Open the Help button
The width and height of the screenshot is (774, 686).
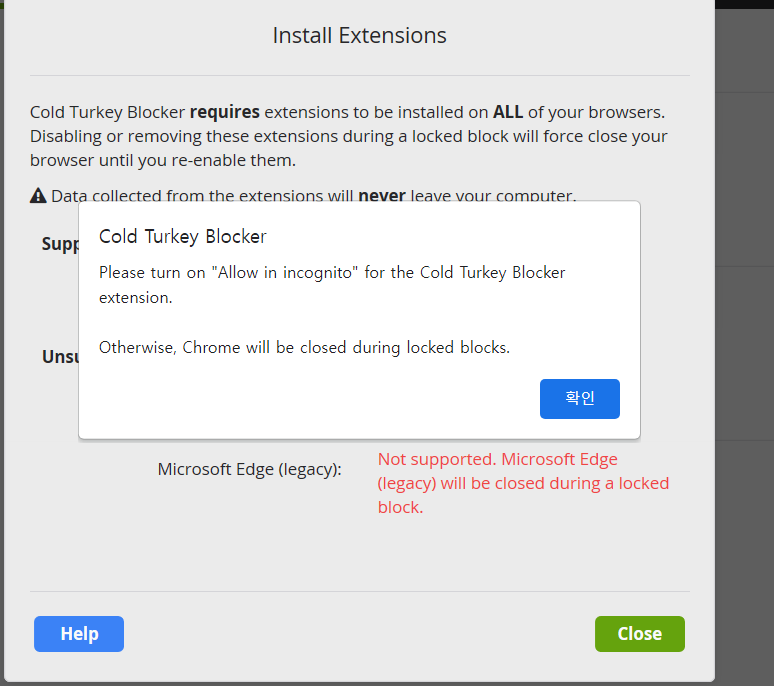point(79,634)
